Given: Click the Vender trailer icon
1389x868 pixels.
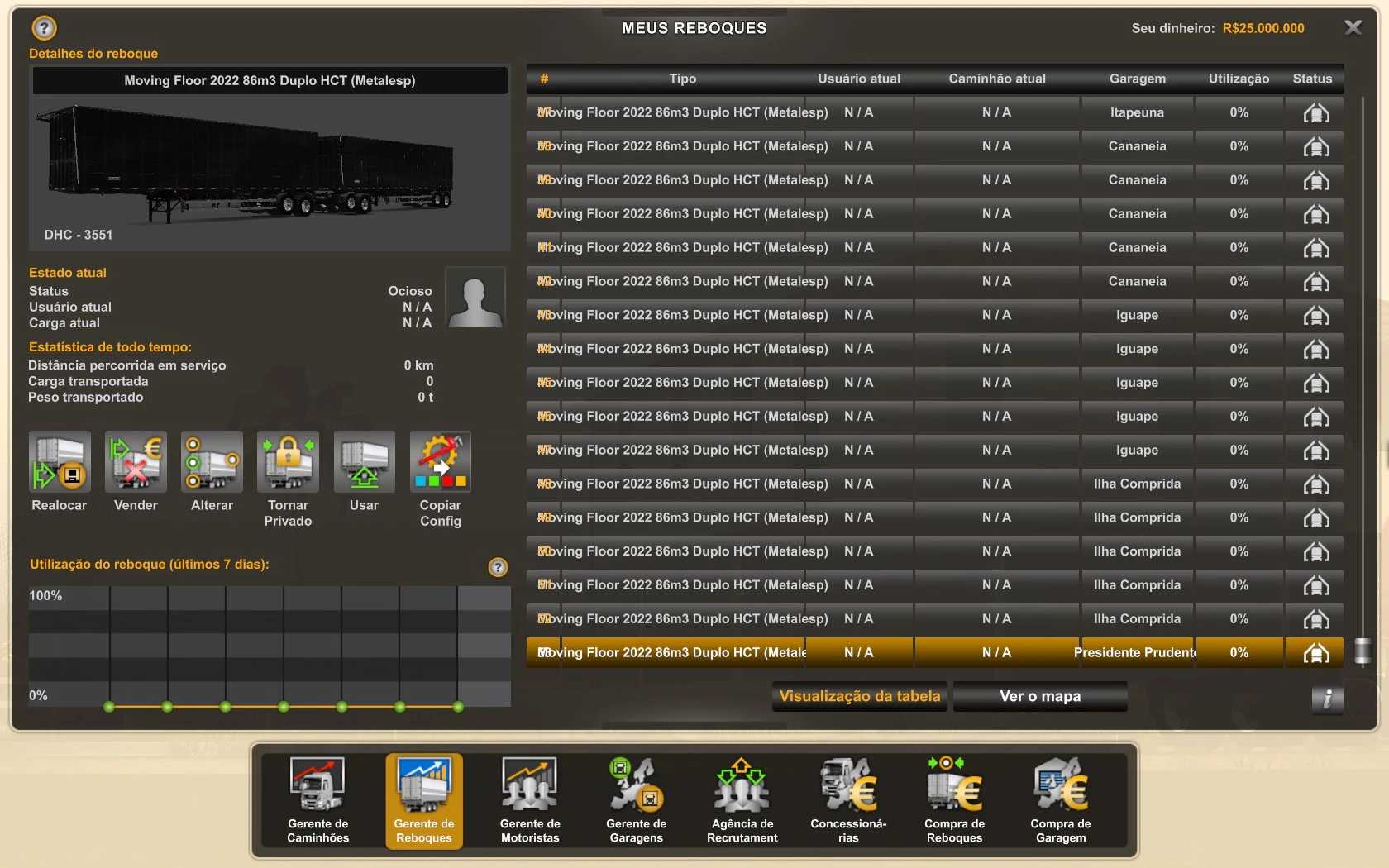Looking at the screenshot, I should 136,462.
